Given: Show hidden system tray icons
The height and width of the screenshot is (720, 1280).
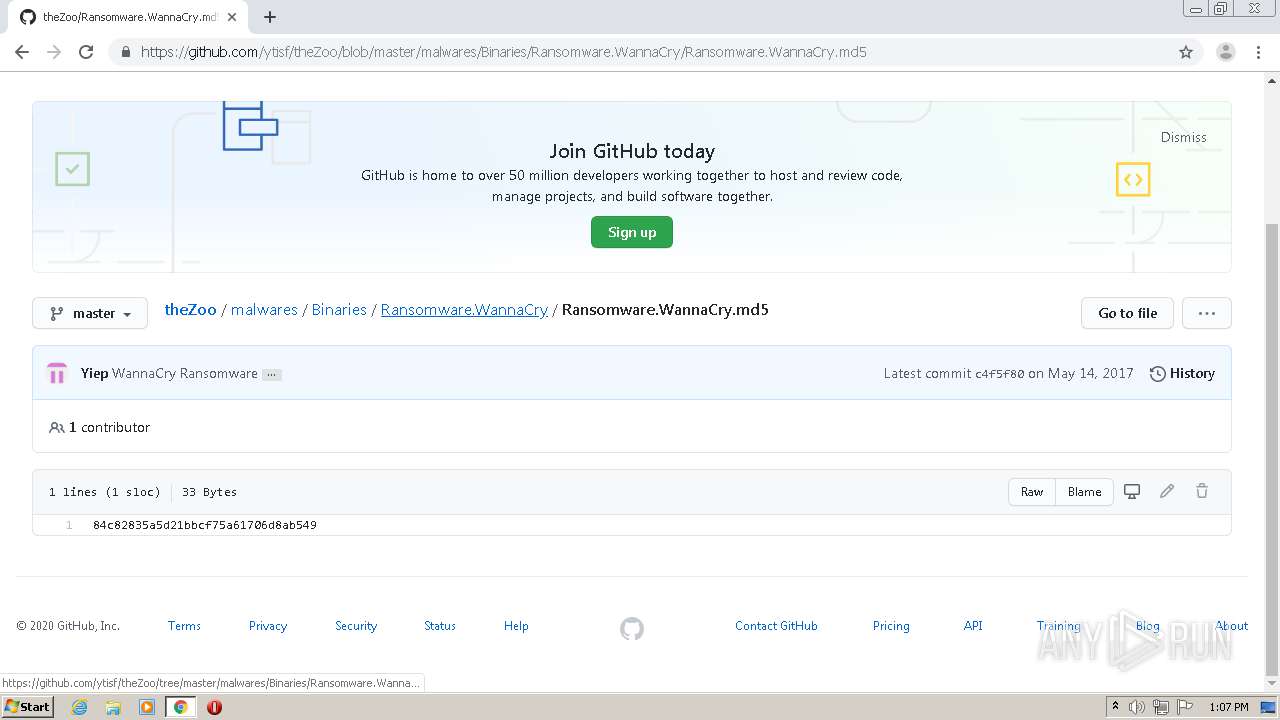Looking at the screenshot, I should [1115, 707].
